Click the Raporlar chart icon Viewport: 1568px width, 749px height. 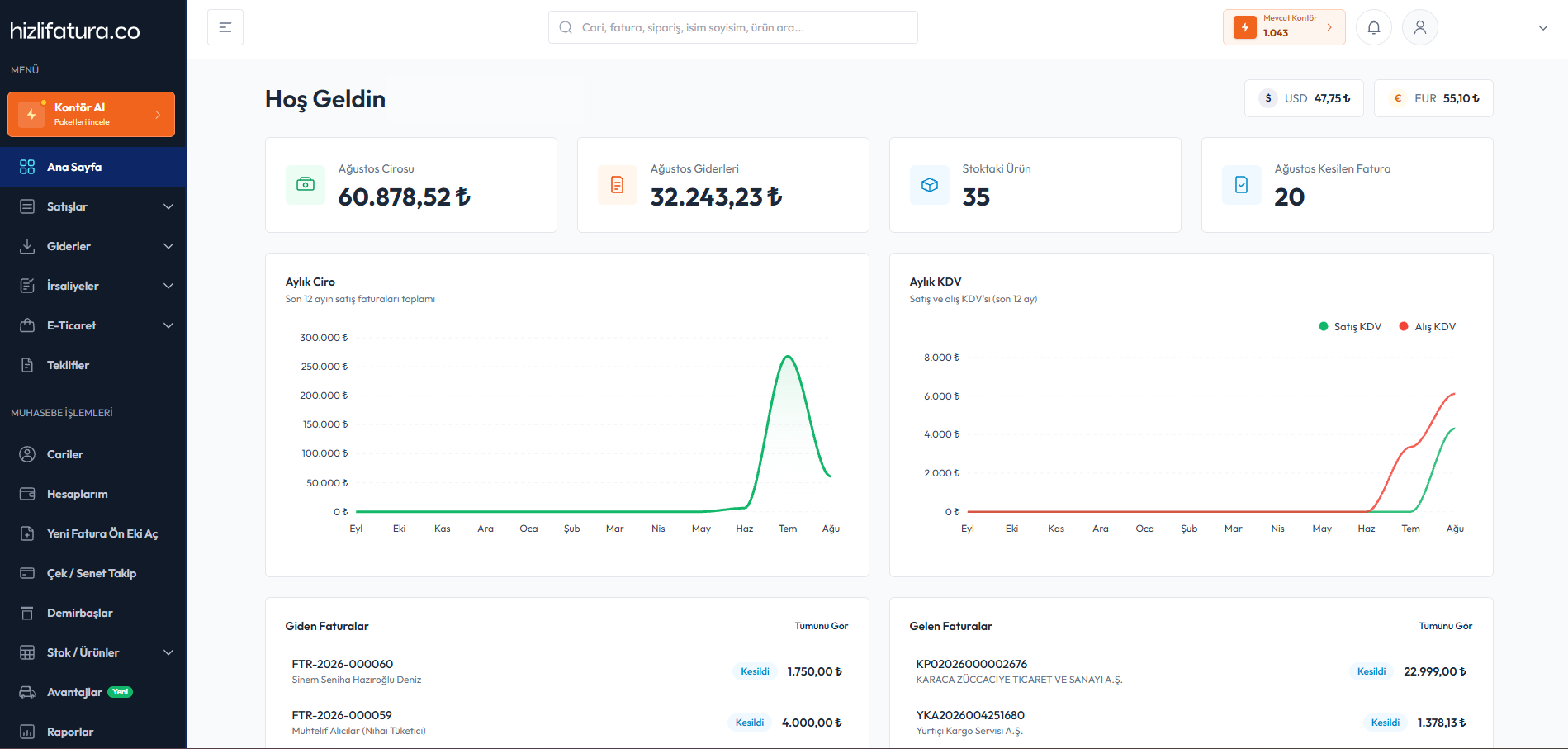[x=27, y=732]
